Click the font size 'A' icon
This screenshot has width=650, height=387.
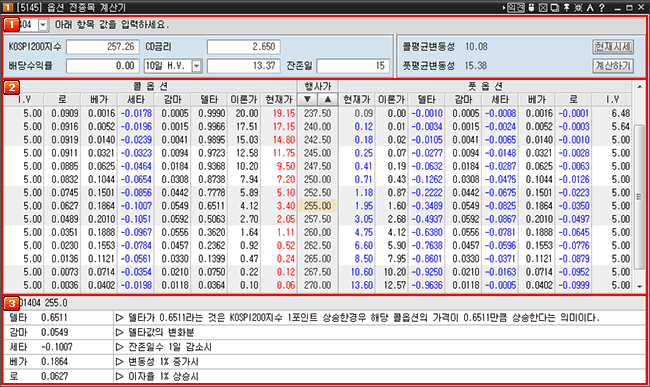click(590, 7)
